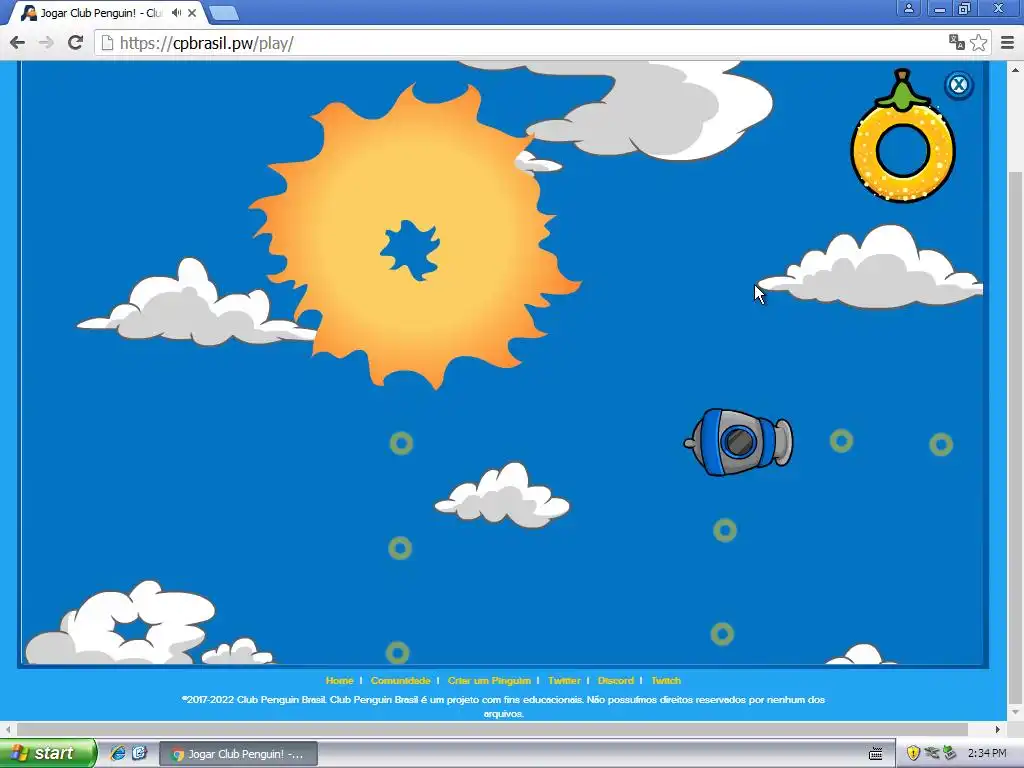Click the Chrome user profile icon
The image size is (1024, 768).
908,8
